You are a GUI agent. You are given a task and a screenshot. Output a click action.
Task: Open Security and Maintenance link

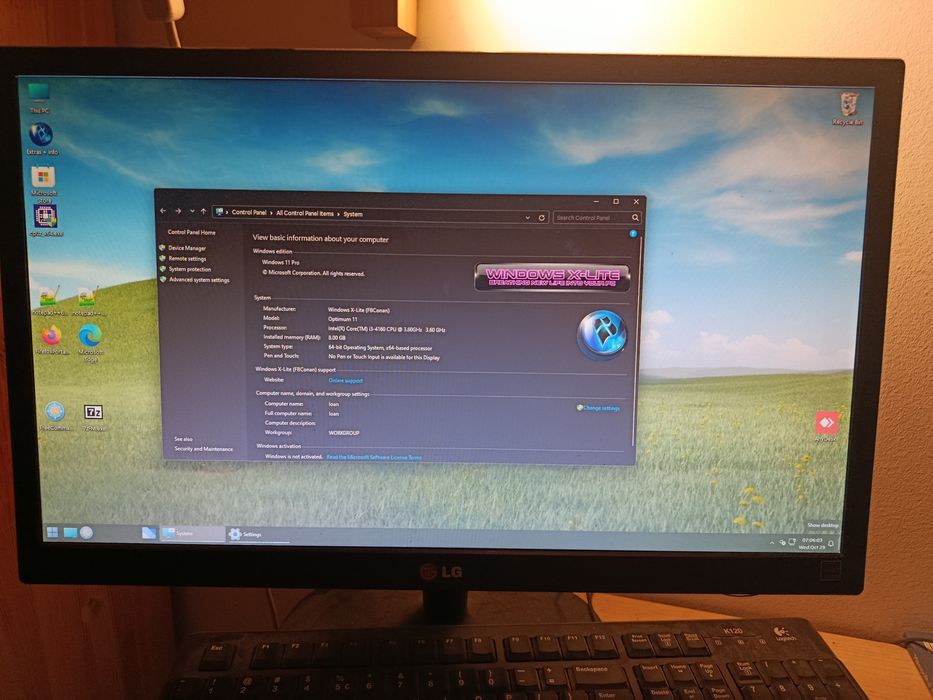[x=203, y=449]
